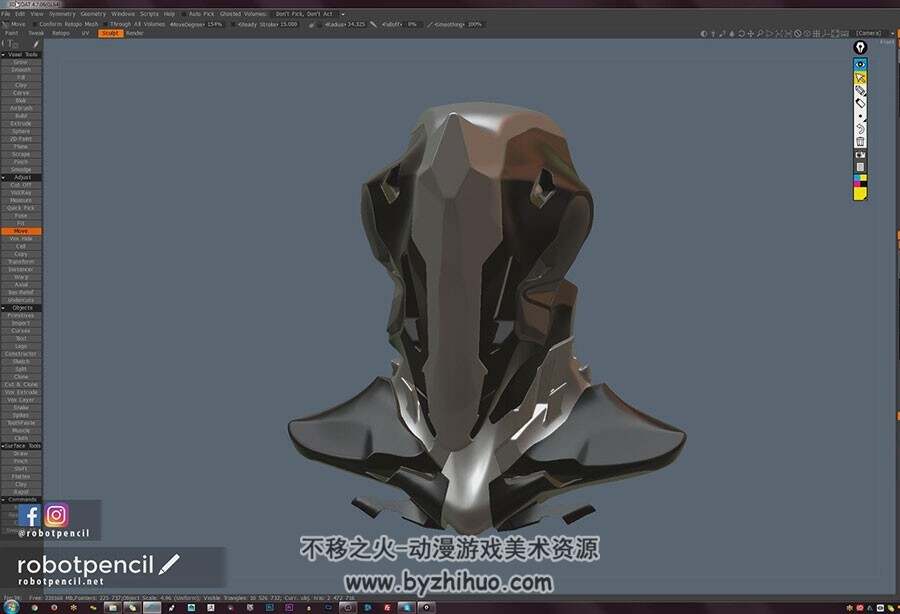The width and height of the screenshot is (900, 614).
Task: Pick the pencil icon in annotation toolbar
Action: [860, 90]
